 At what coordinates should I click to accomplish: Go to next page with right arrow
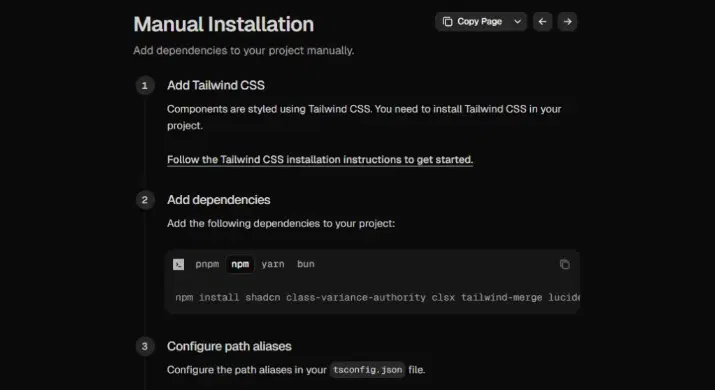pyautogui.click(x=567, y=21)
